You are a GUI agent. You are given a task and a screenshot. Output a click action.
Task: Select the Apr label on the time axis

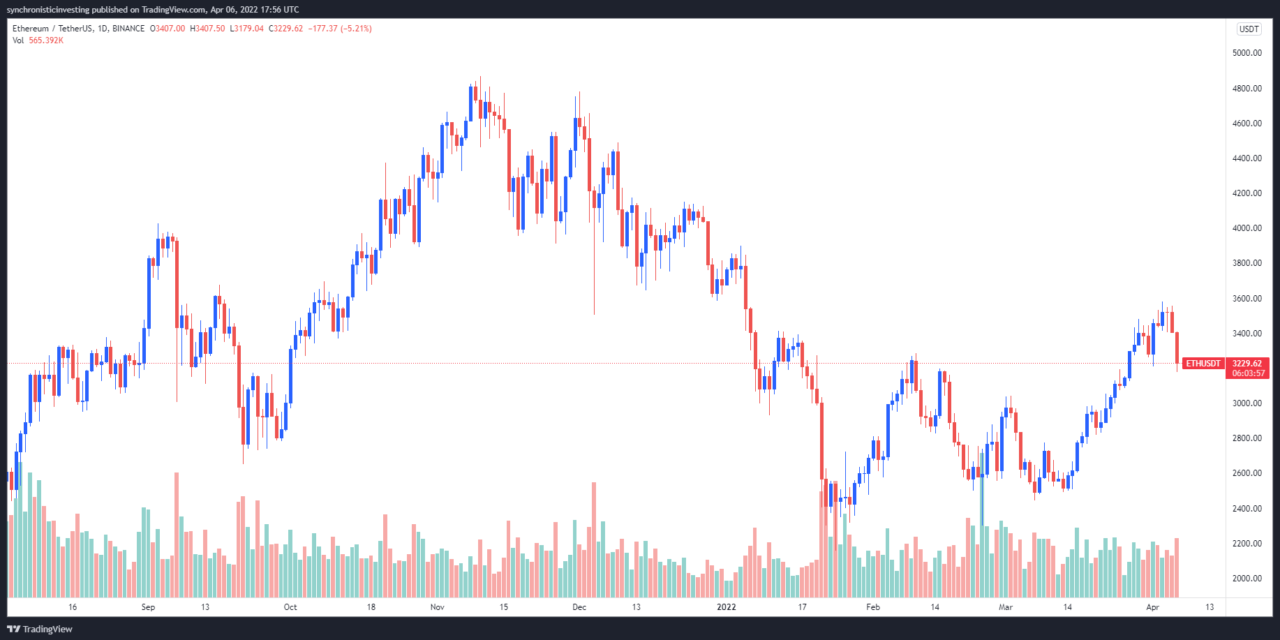click(1152, 607)
